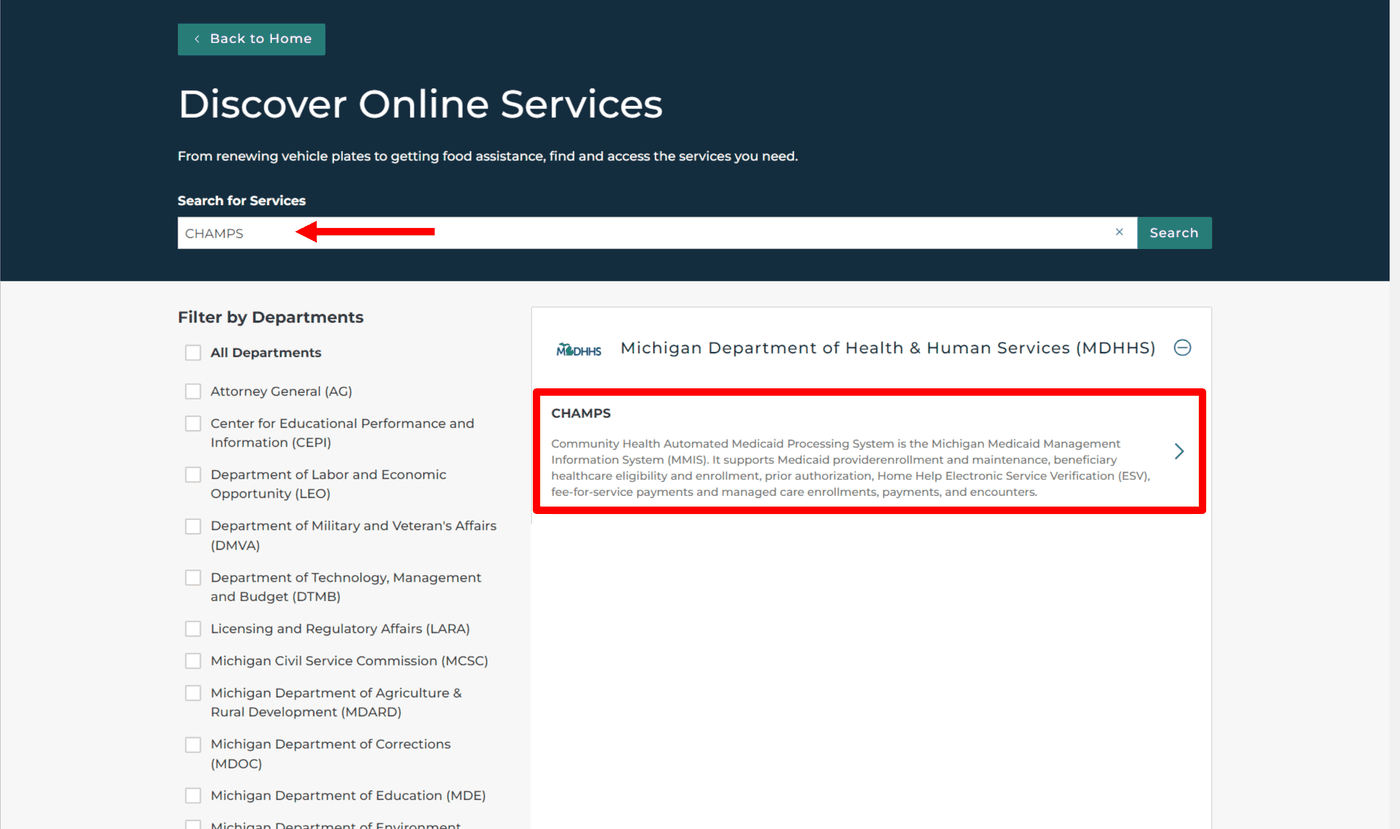
Task: Check the Michigan Department of Corrections (MDOC) checkbox
Action: 193,745
